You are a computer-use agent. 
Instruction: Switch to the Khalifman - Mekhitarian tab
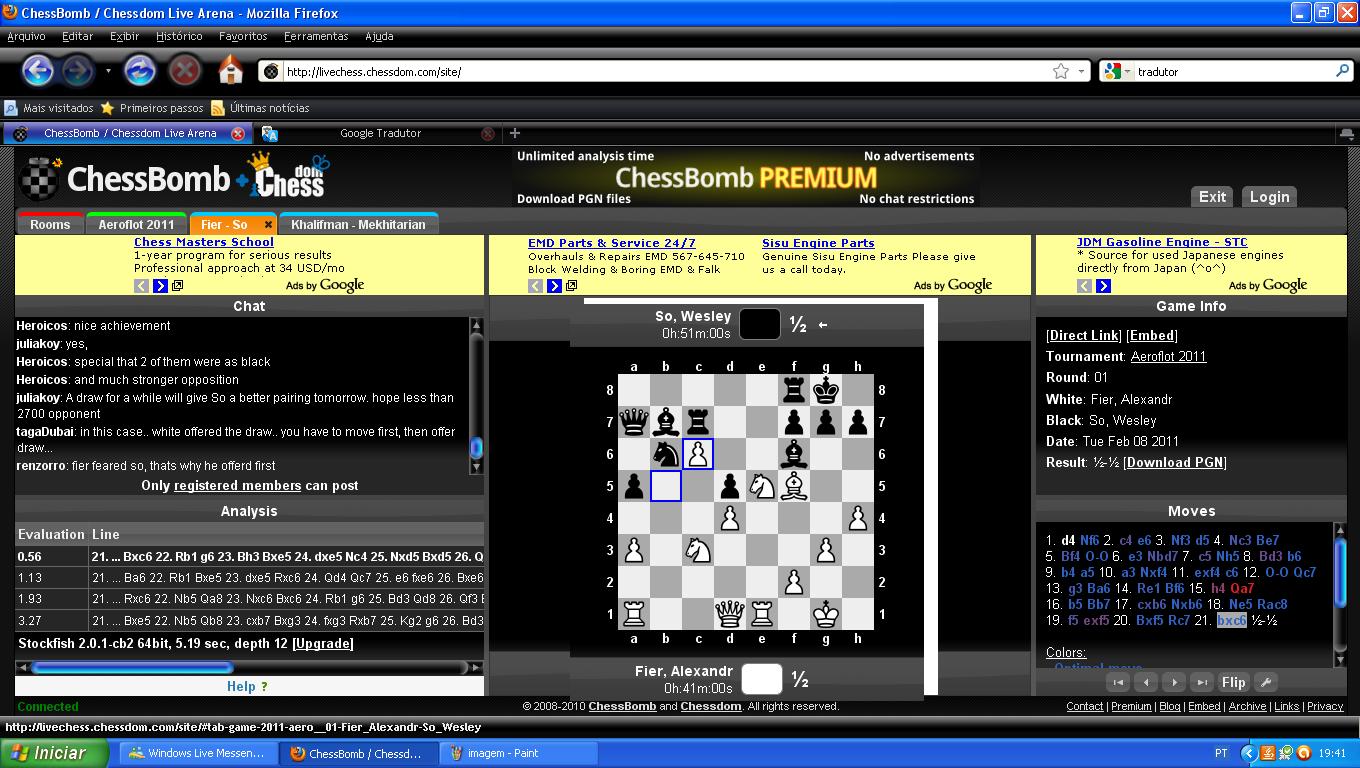(x=358, y=224)
